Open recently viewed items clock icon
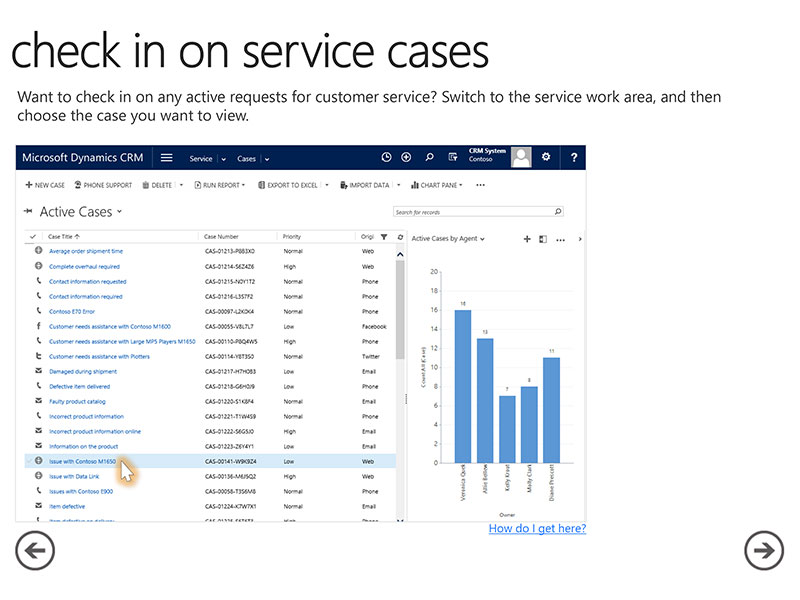Screen dimensions: 800x600 tap(387, 158)
